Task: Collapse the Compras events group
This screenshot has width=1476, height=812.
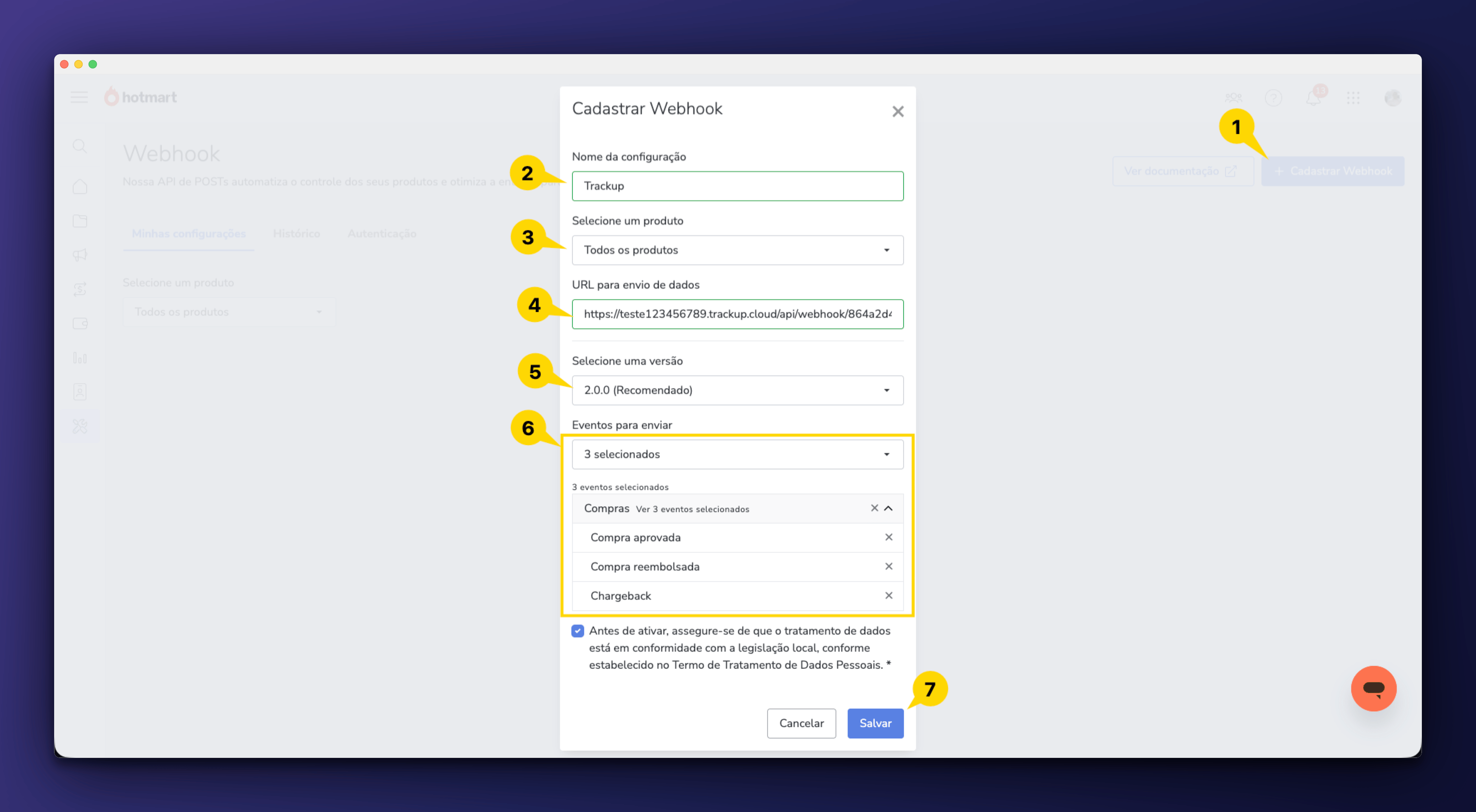Action: (x=889, y=508)
